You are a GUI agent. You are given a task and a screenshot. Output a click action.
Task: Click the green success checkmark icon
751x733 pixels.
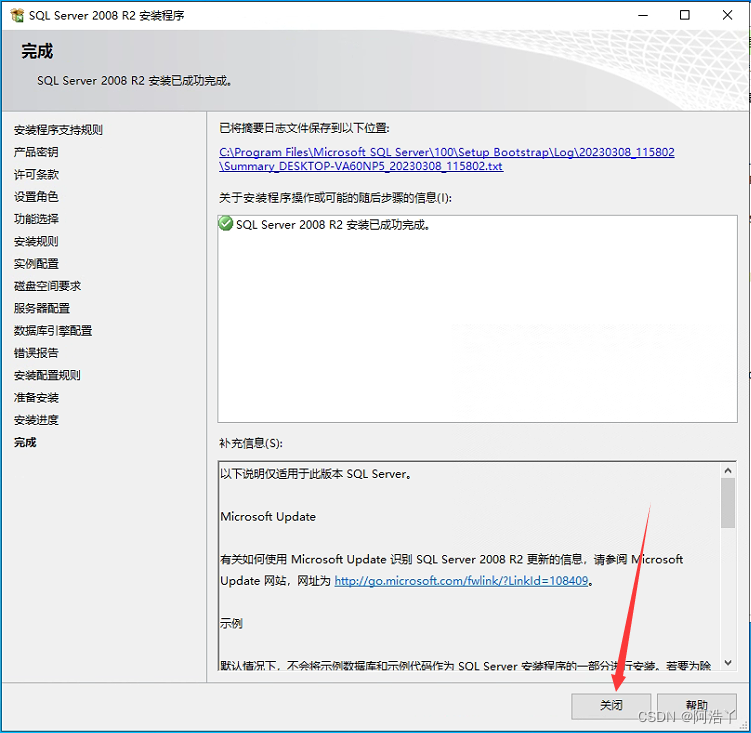(x=225, y=224)
